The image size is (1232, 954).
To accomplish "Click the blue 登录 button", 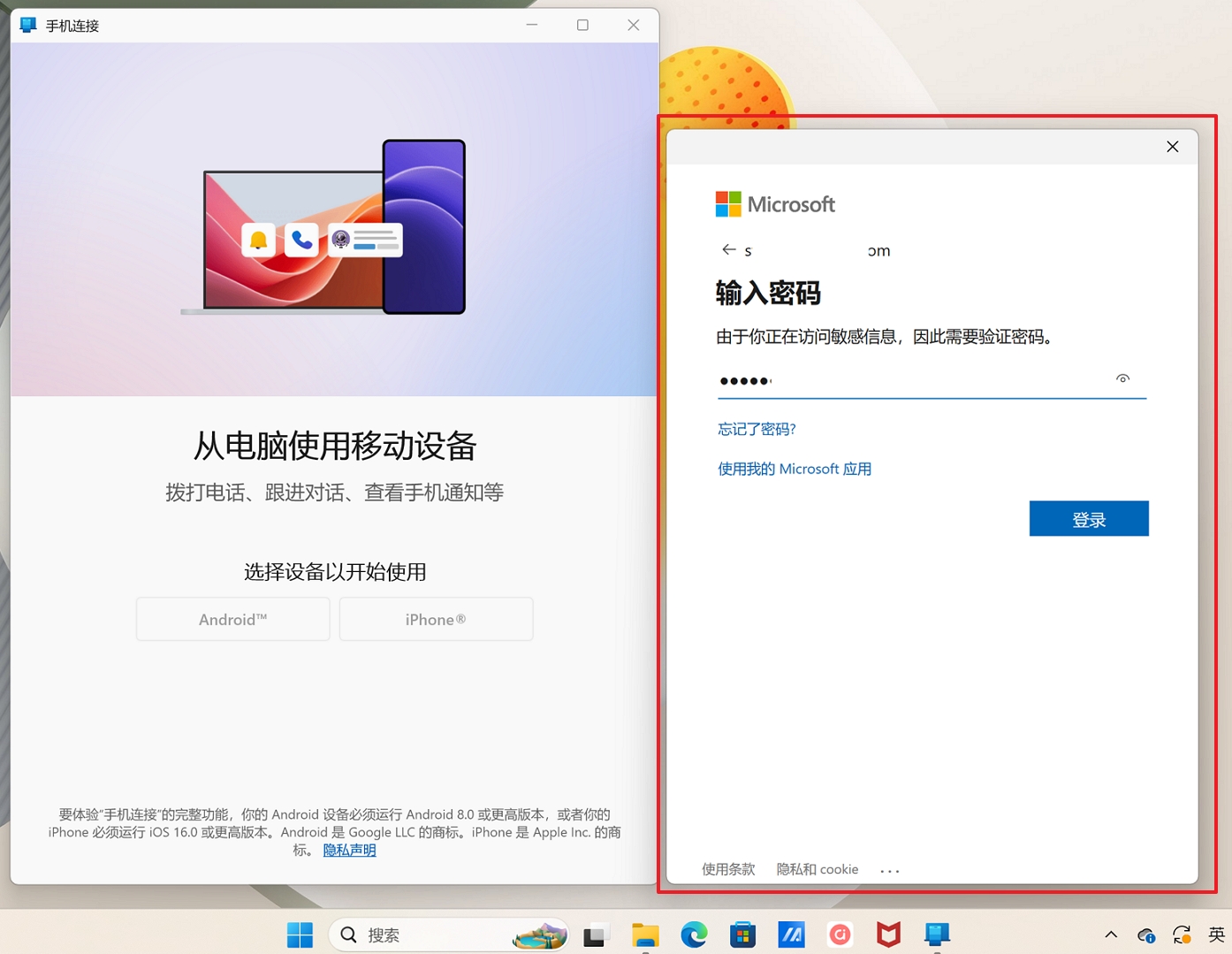I will tap(1089, 519).
